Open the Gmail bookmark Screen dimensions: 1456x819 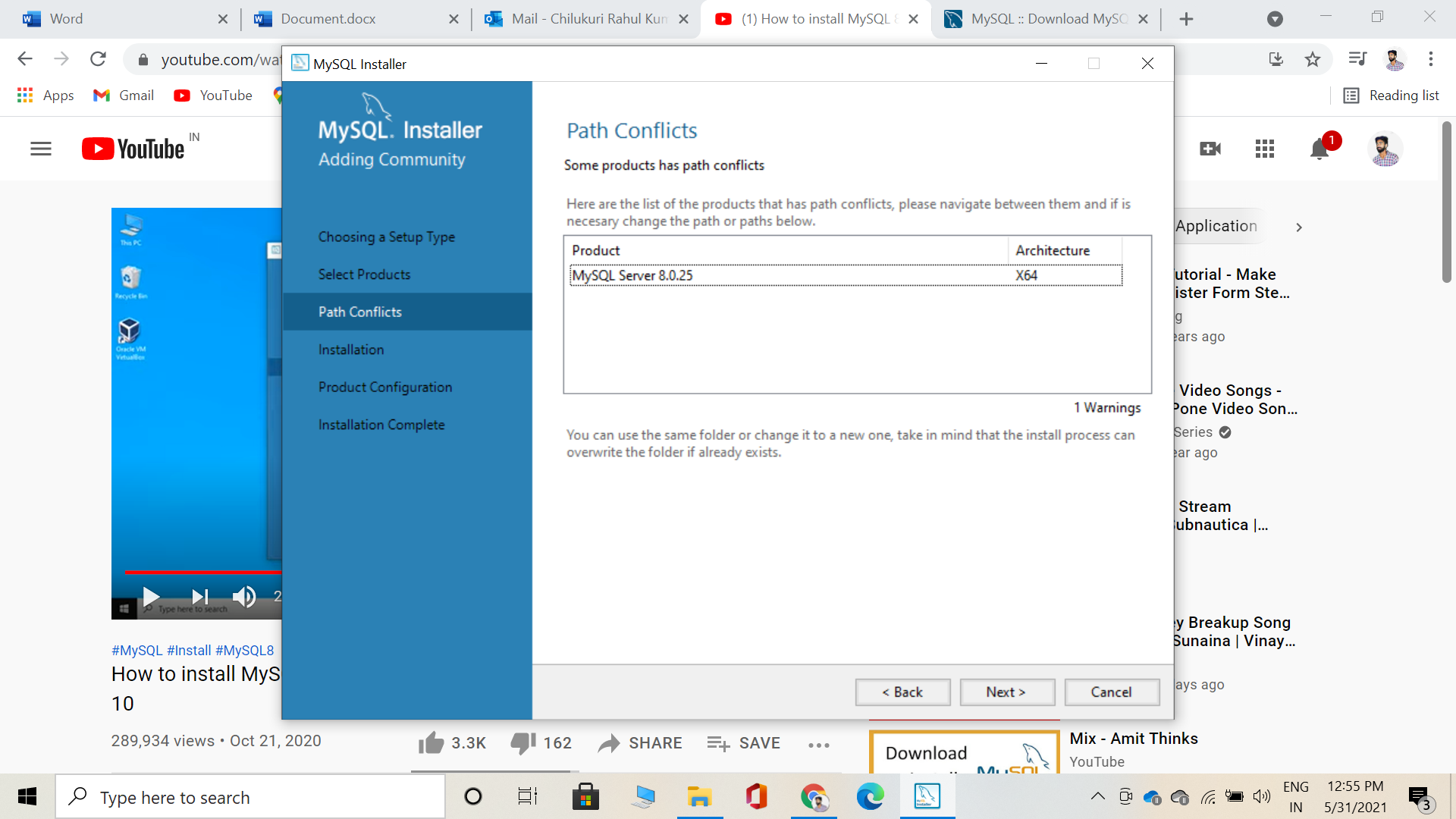click(x=124, y=96)
